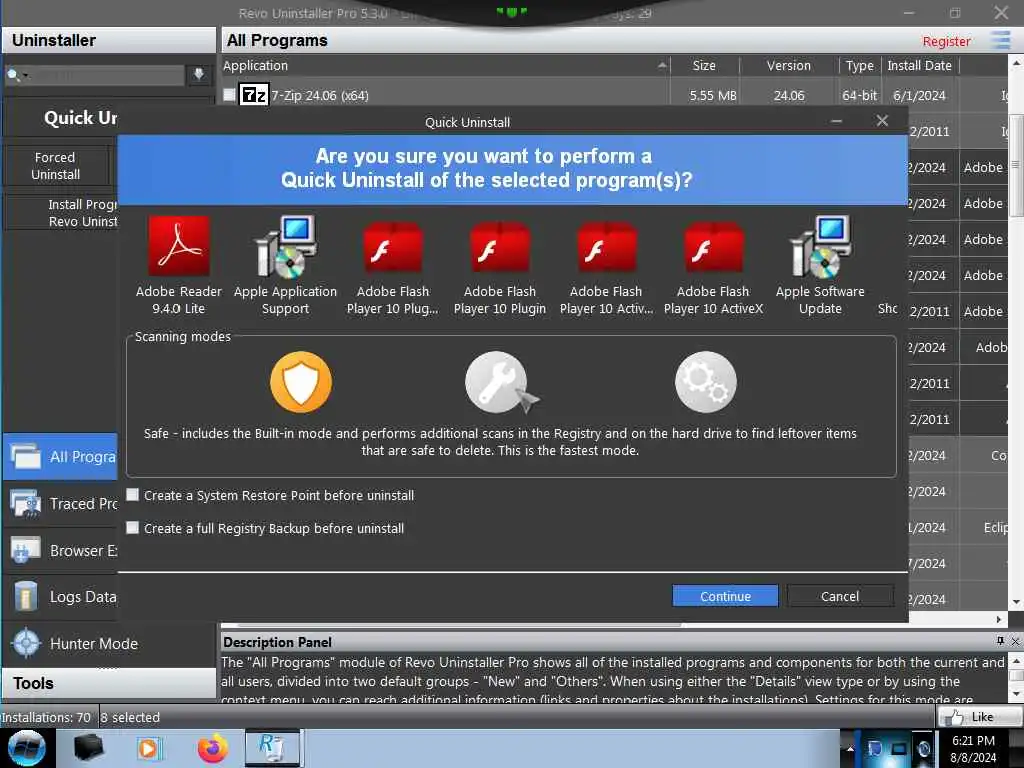Click the search magnifier icon in Uninstaller panel
The image size is (1024, 768).
click(12, 75)
